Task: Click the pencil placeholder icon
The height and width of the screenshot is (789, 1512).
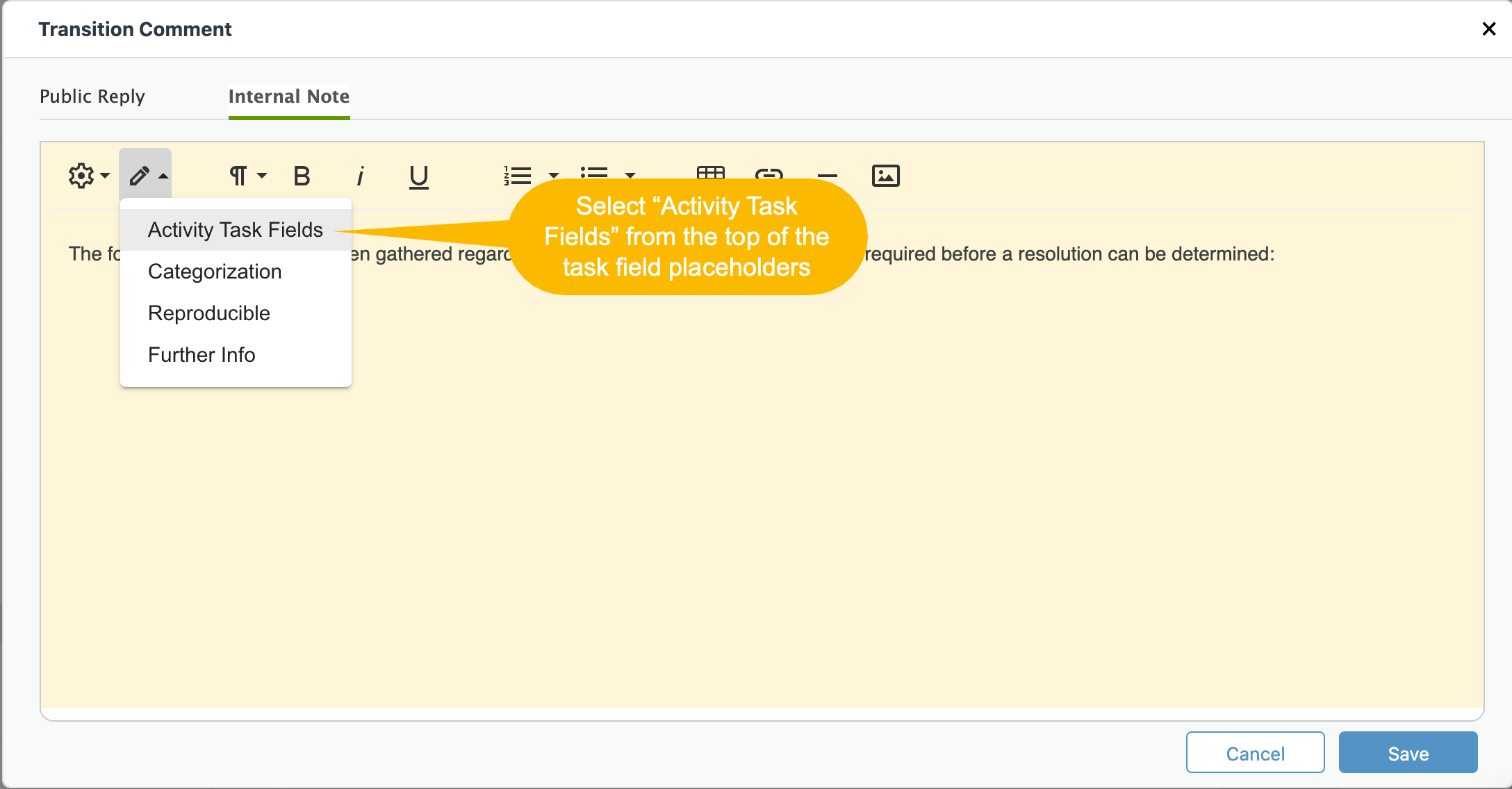Action: pos(139,176)
